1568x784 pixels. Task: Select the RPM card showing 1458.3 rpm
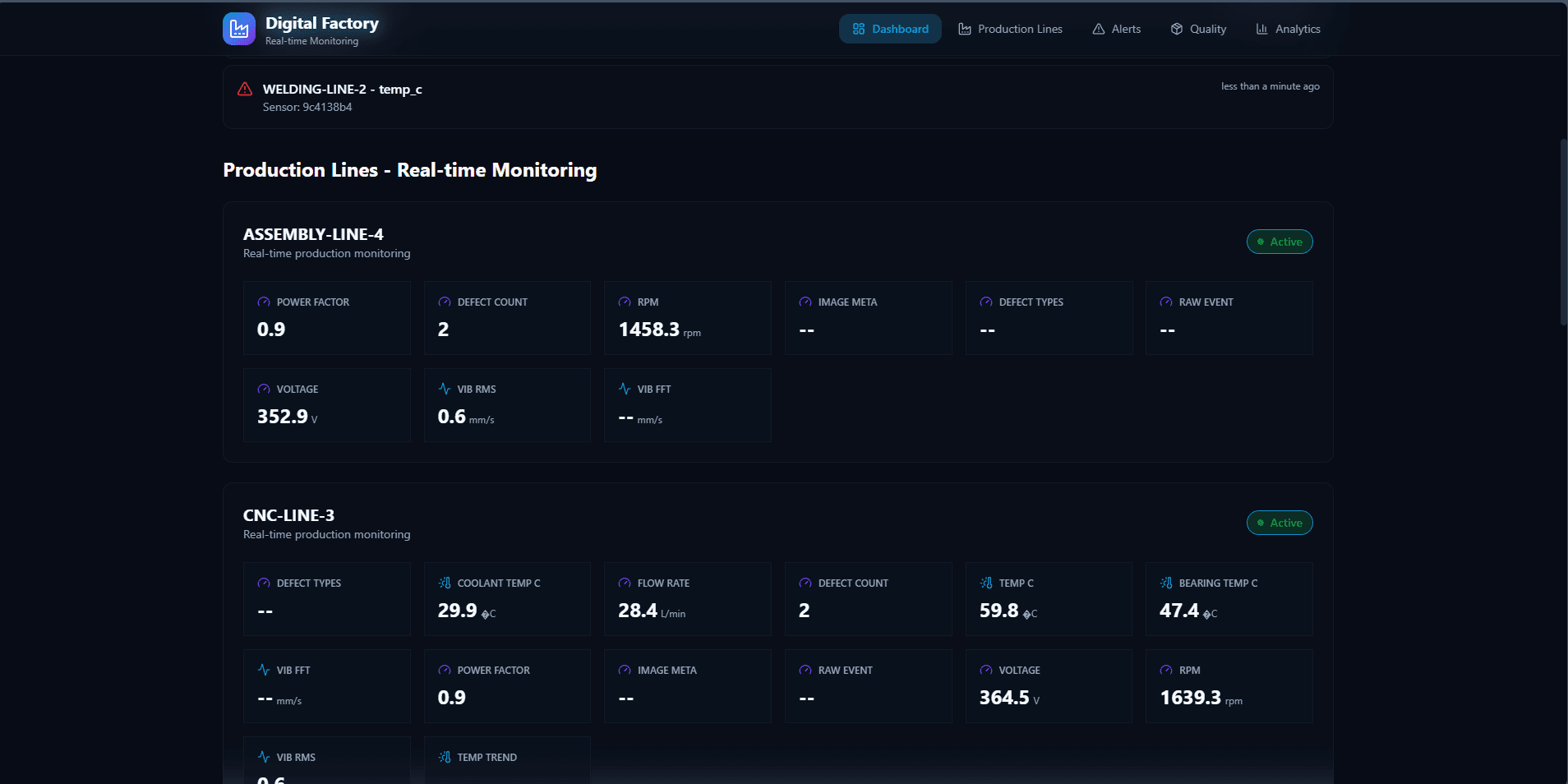coord(687,318)
